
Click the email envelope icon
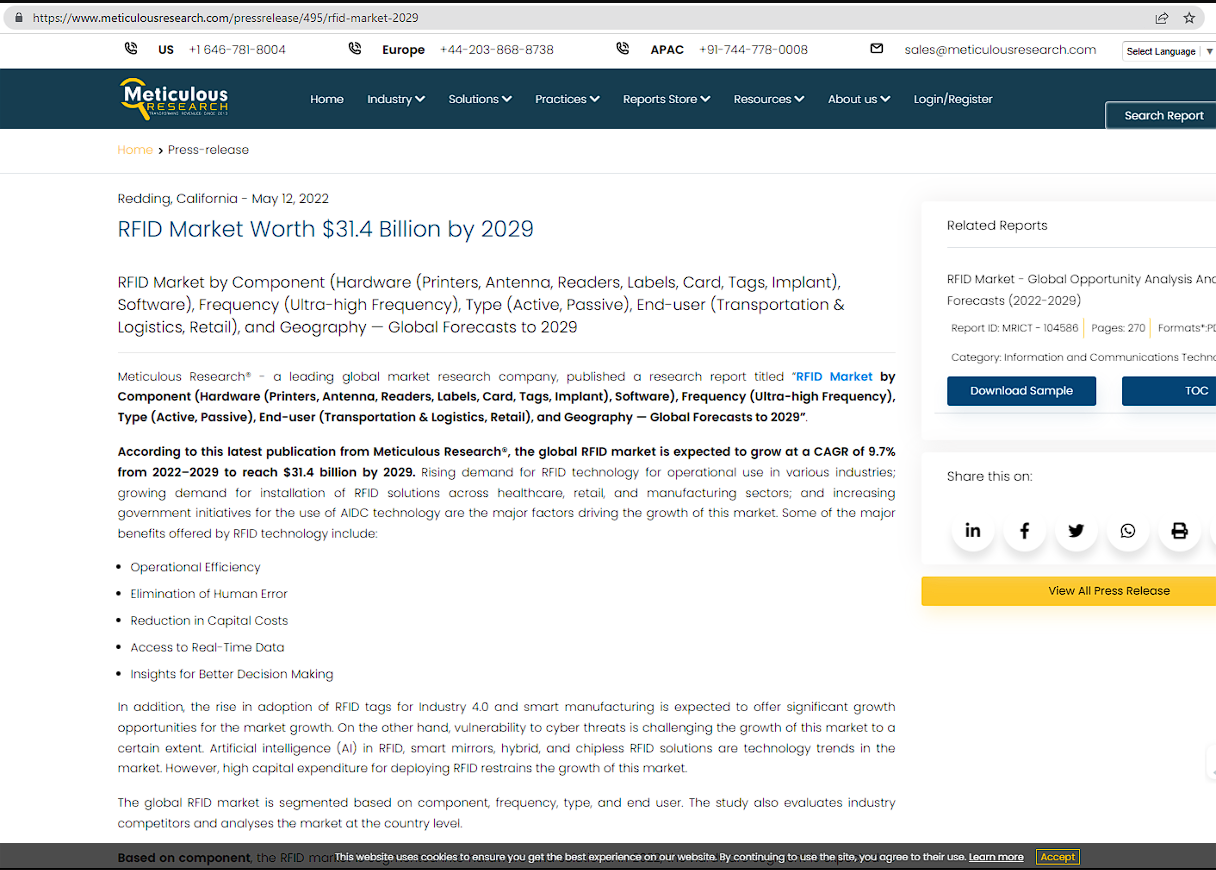pos(877,49)
